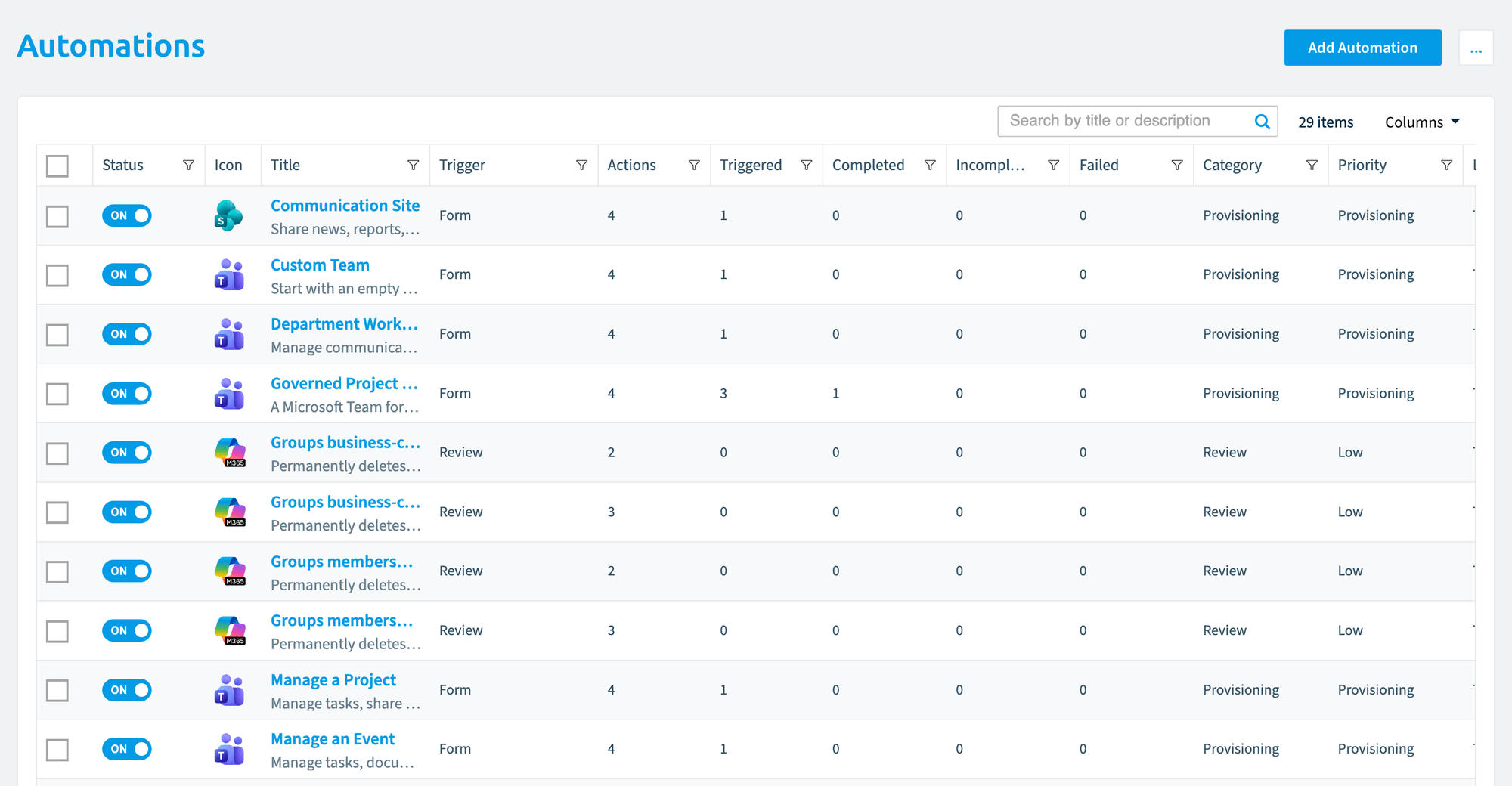
Task: Tick the Manage a Project row checkbox
Action: [x=57, y=690]
